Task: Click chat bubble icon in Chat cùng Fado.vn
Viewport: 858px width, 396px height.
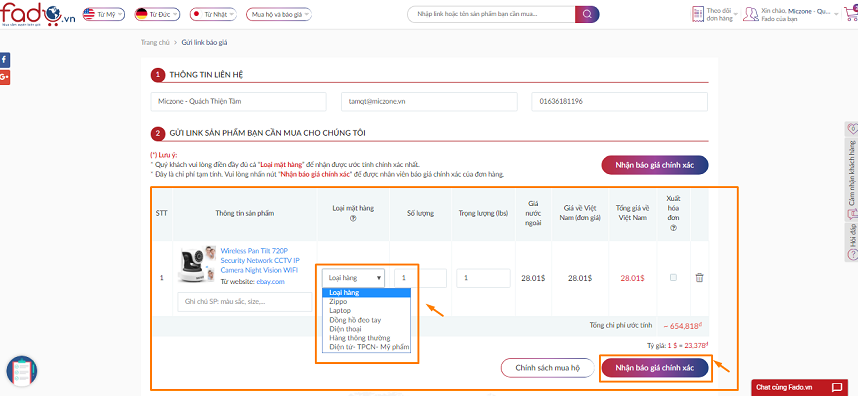Action: coord(836,387)
